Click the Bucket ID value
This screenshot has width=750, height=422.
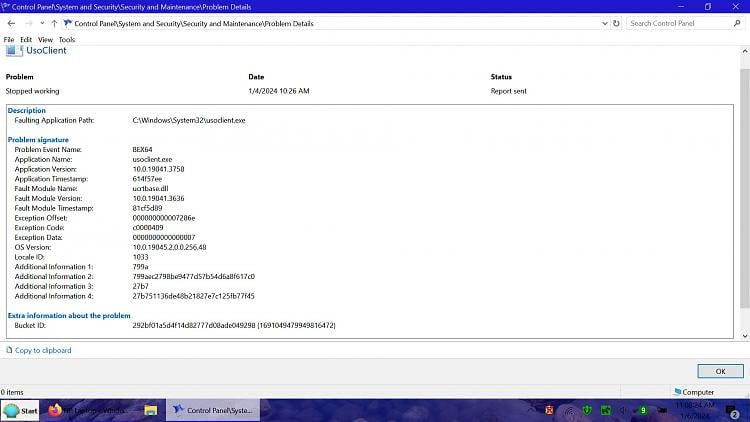234,325
